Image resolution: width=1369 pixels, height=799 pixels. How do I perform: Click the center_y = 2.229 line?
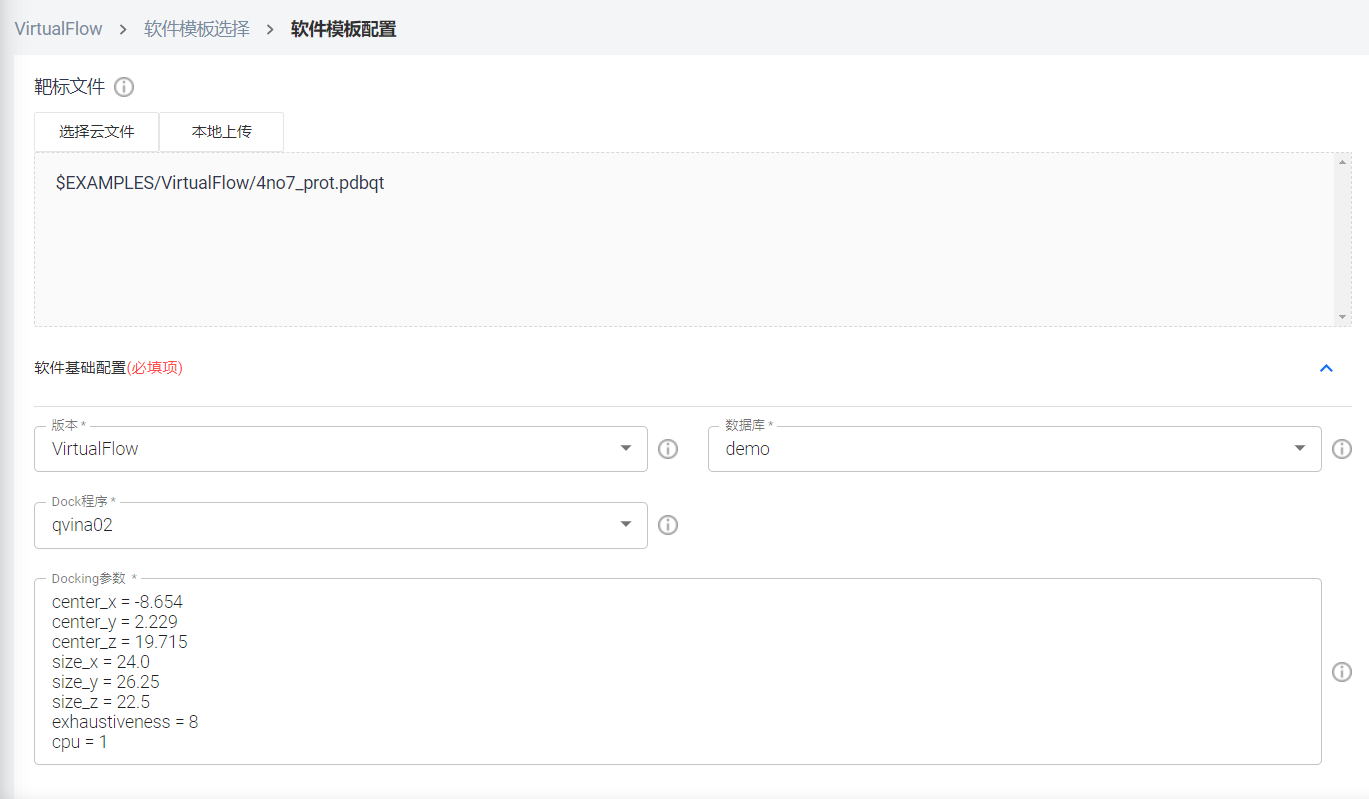coord(115,622)
